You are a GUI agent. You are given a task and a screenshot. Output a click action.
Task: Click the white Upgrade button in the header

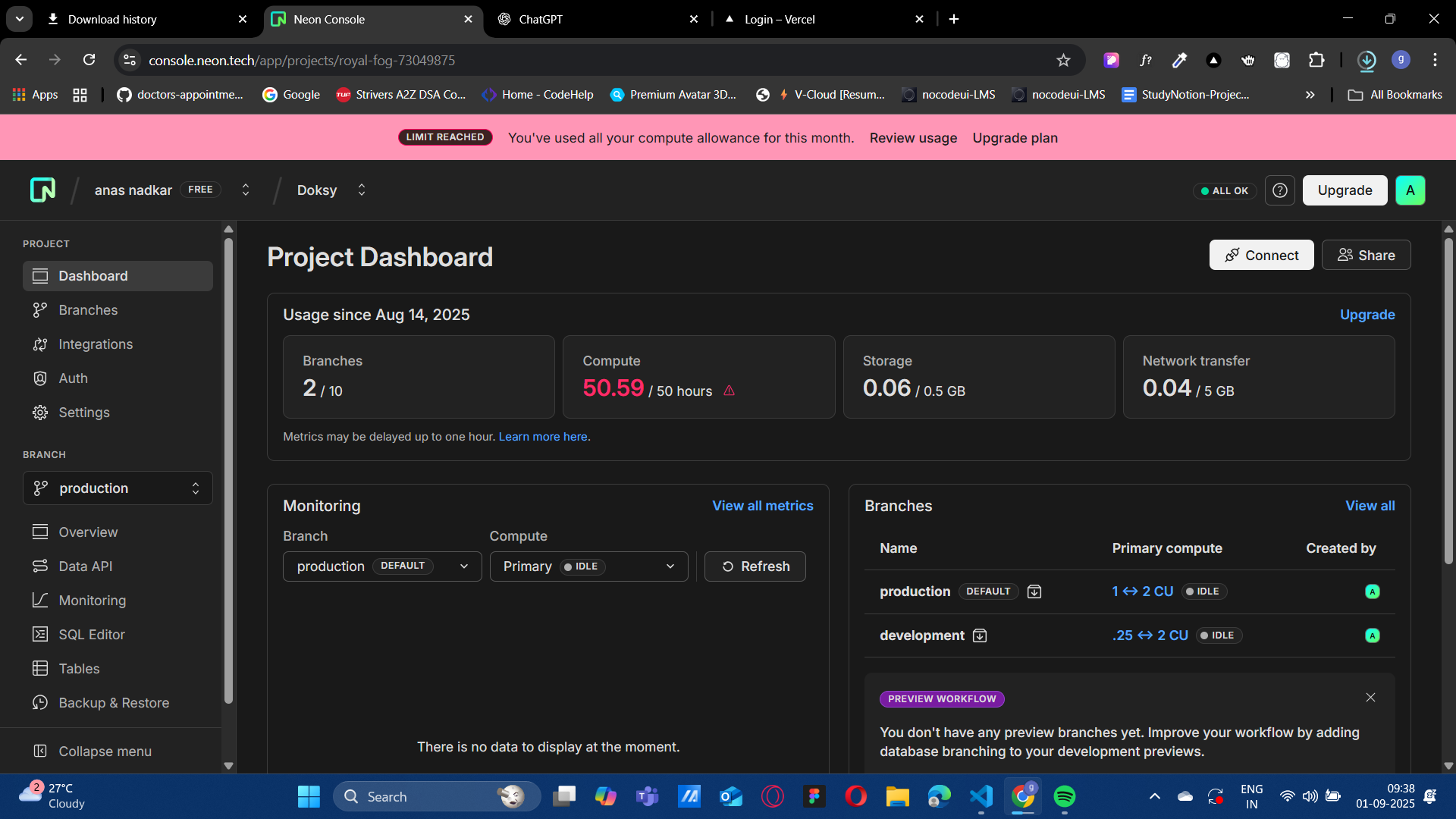[1345, 190]
